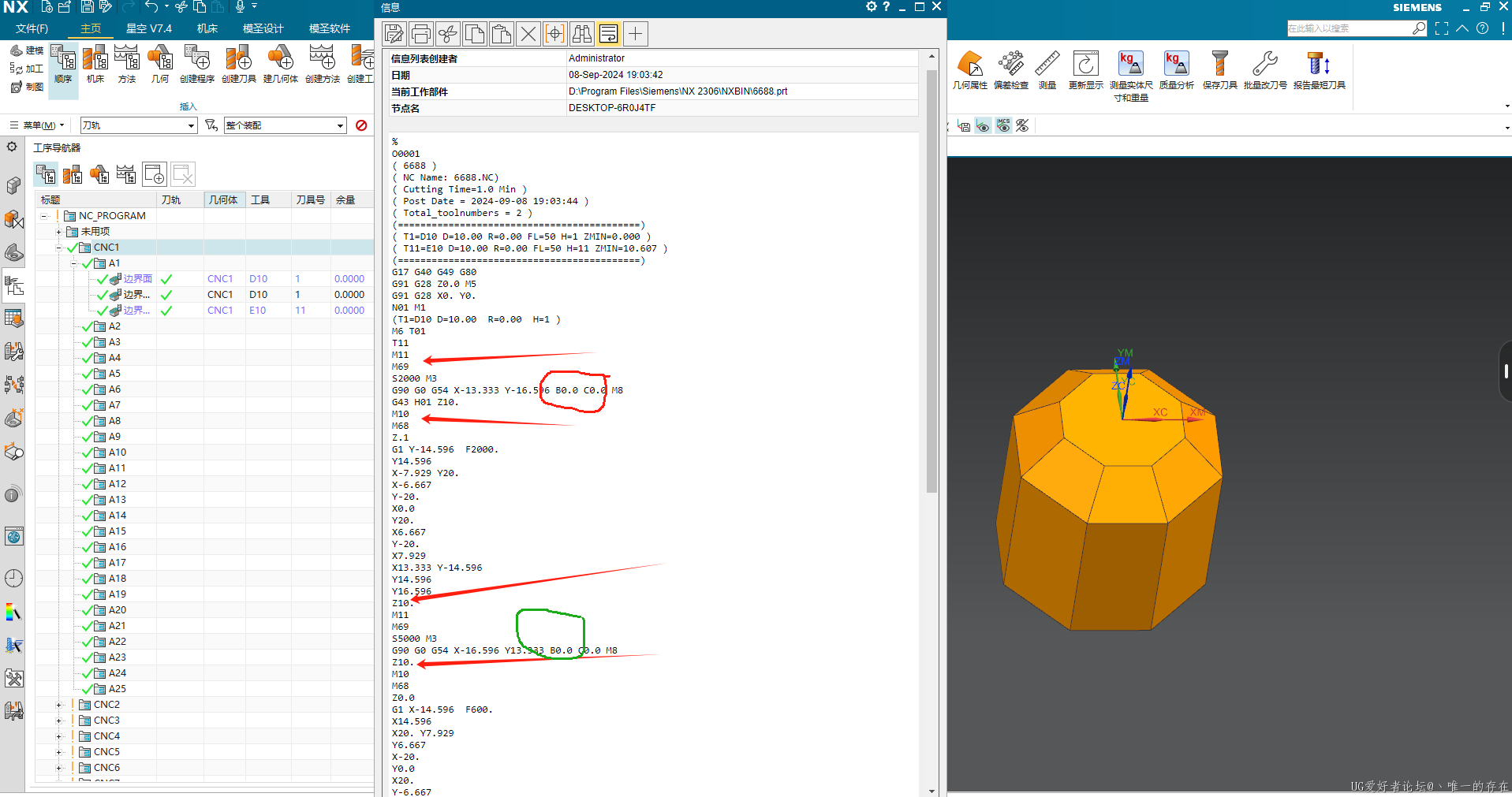
Task: Click the 几何体 column header
Action: point(225,200)
